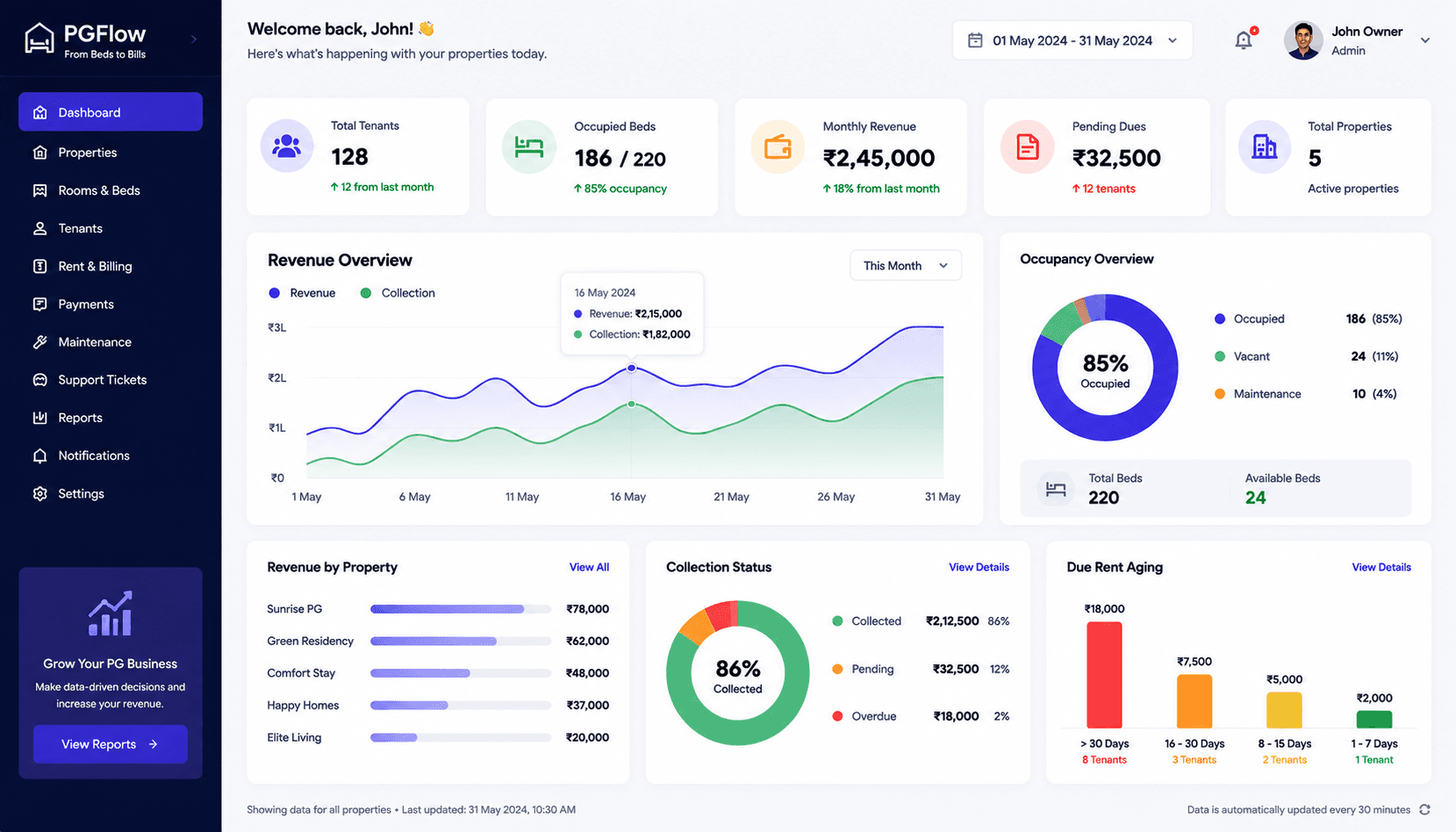Click the red > 30 Days bar
The width and height of the screenshot is (1456, 832).
[1104, 675]
